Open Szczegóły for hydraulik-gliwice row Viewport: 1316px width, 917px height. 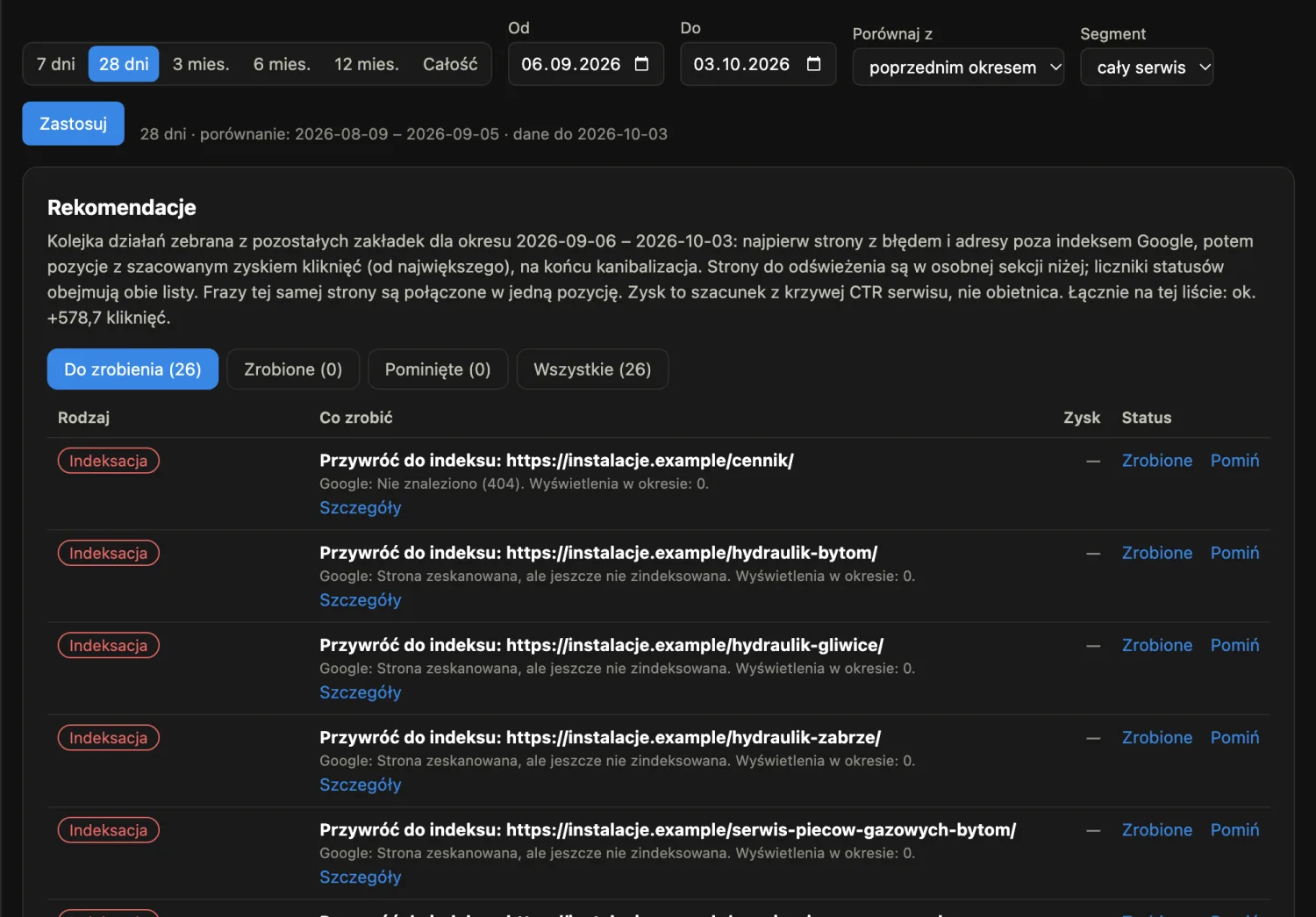click(x=361, y=692)
